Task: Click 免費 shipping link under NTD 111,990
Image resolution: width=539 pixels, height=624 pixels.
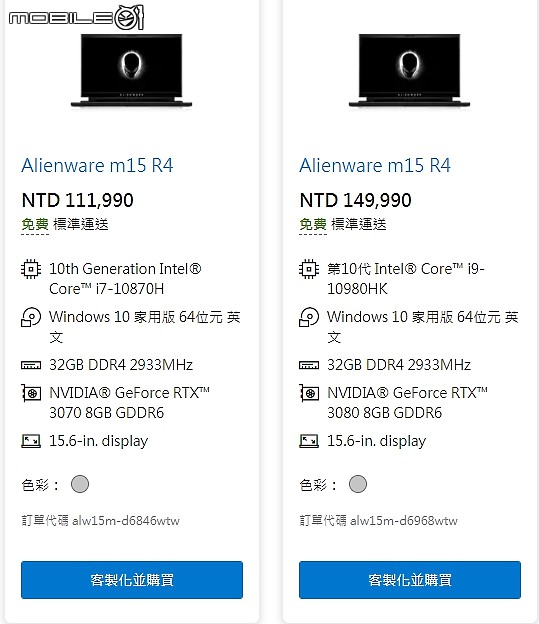Action: point(35,224)
